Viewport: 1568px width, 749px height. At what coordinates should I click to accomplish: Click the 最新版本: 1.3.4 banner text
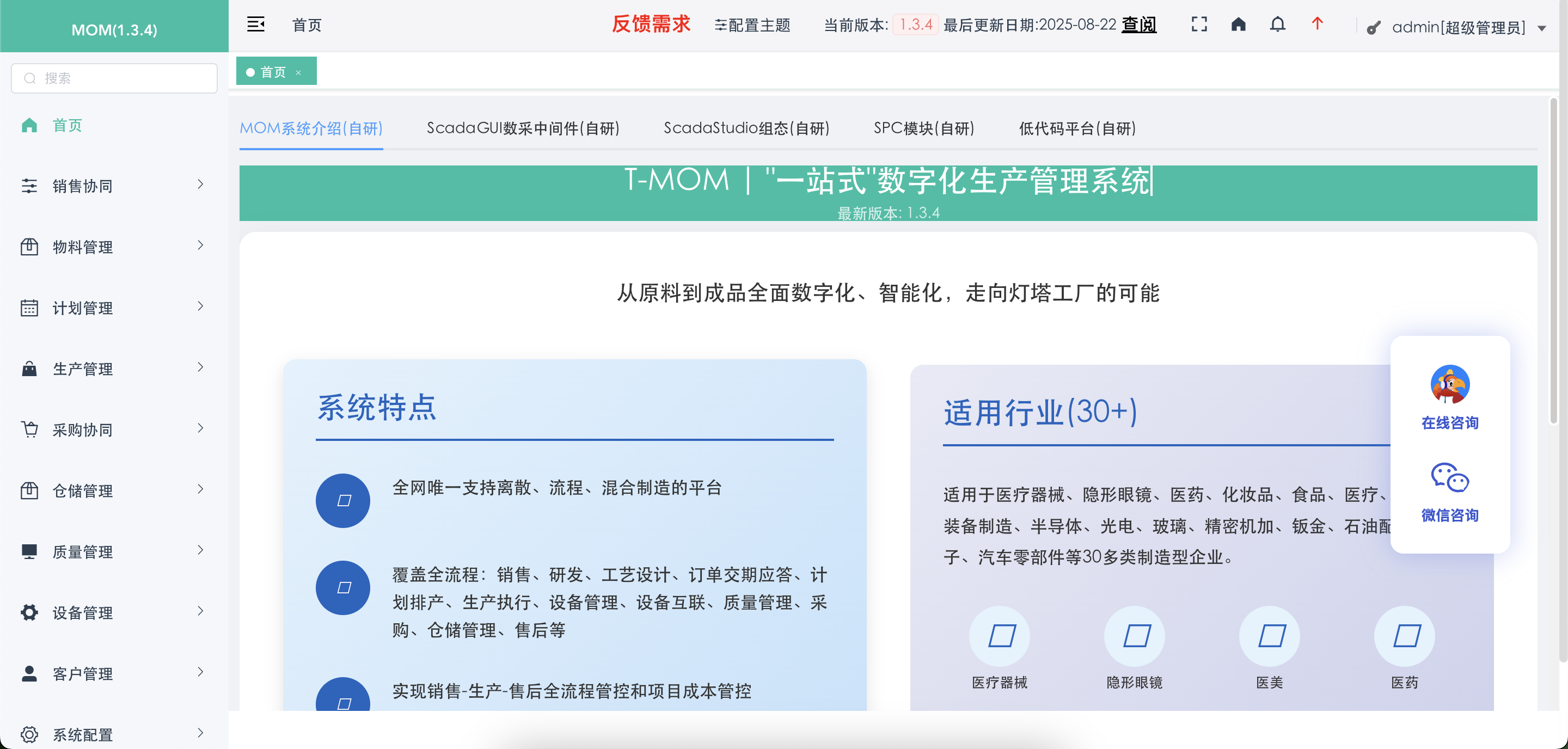tap(888, 213)
